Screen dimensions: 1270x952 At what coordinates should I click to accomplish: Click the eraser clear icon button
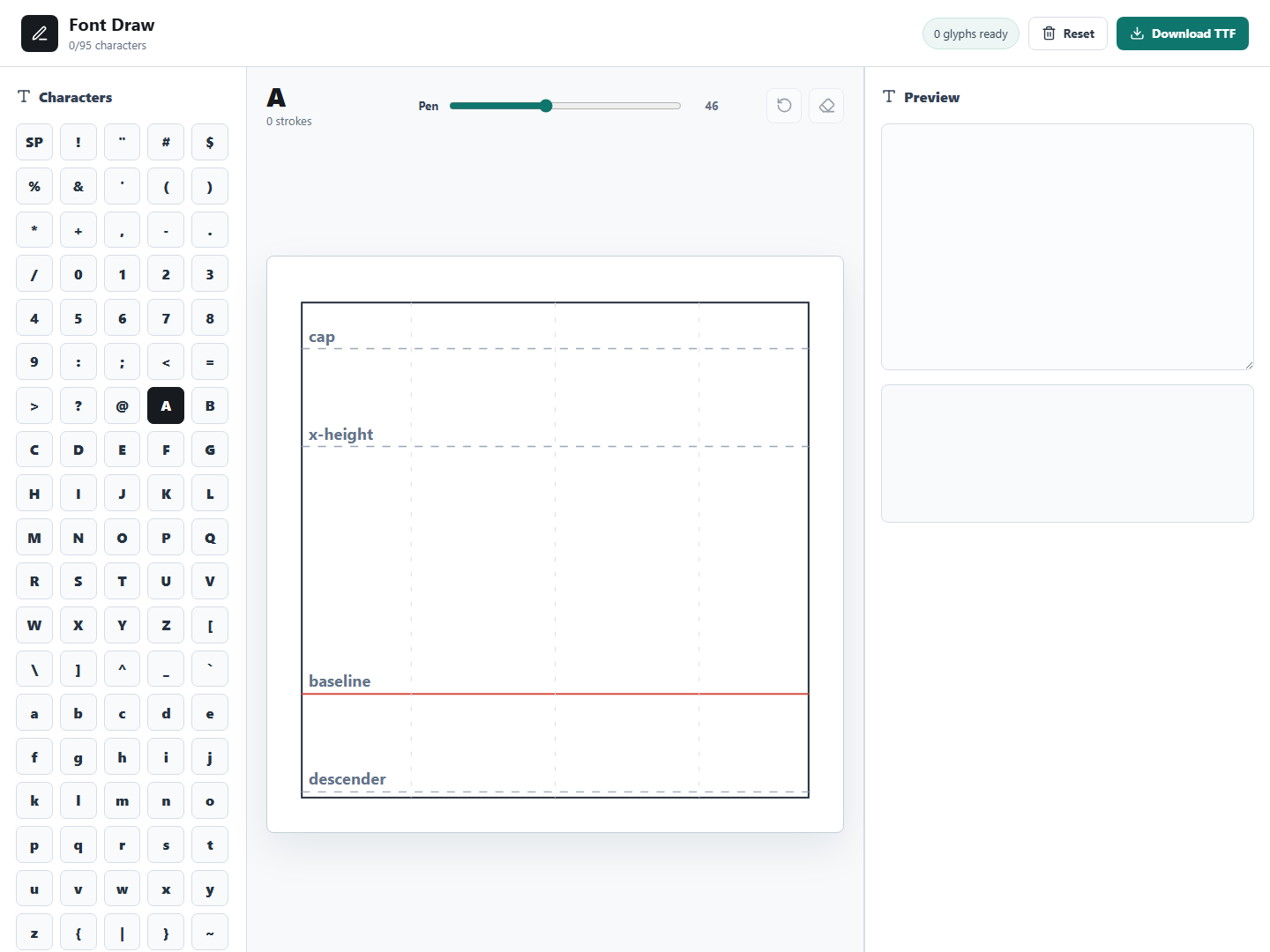(826, 106)
